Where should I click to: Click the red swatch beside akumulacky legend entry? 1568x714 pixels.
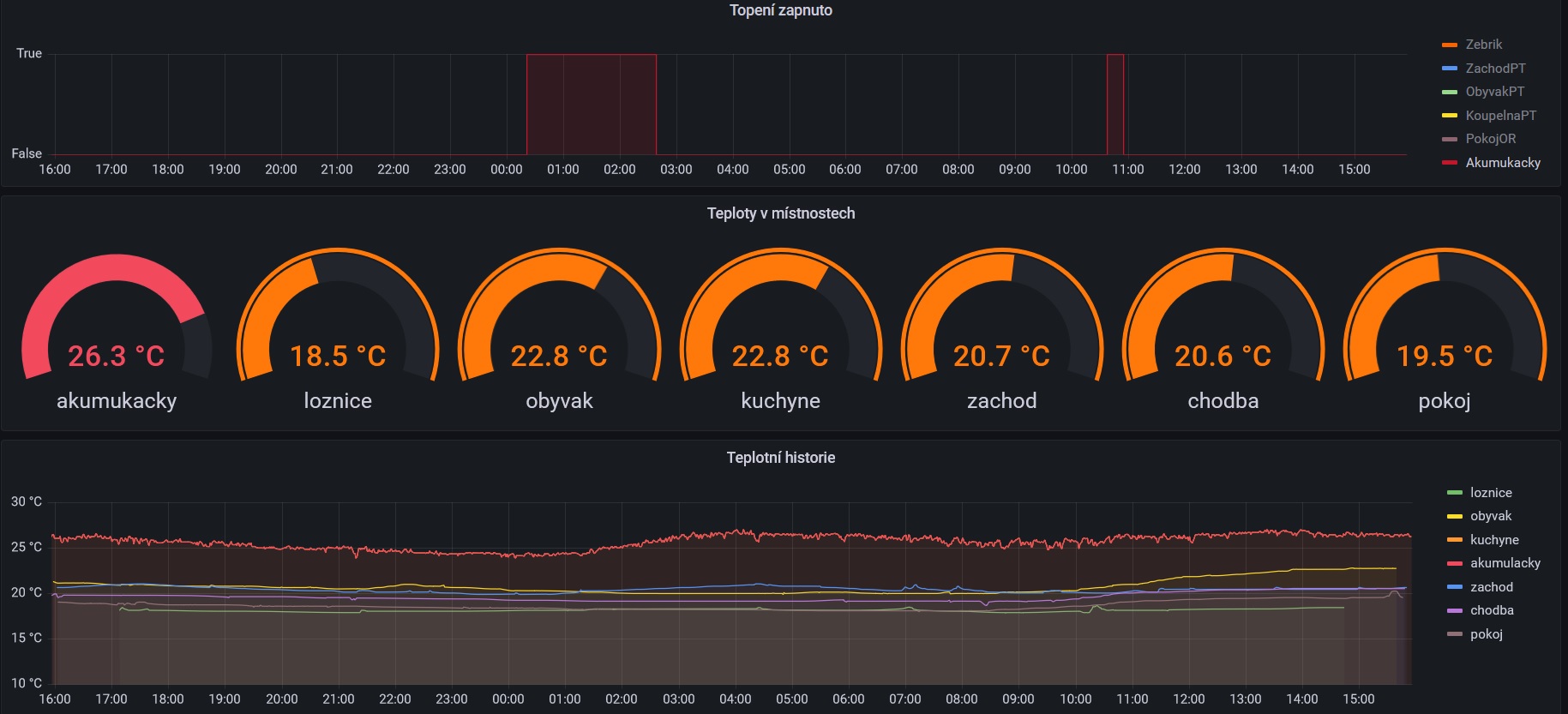pyautogui.click(x=1454, y=563)
